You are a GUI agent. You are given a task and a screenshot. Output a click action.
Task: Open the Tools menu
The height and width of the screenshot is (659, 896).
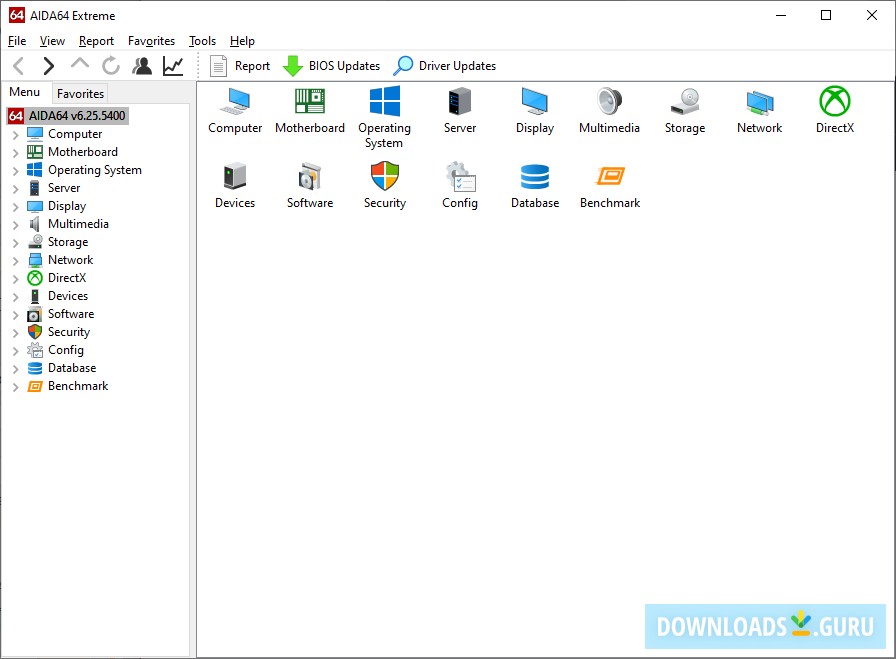pos(202,41)
